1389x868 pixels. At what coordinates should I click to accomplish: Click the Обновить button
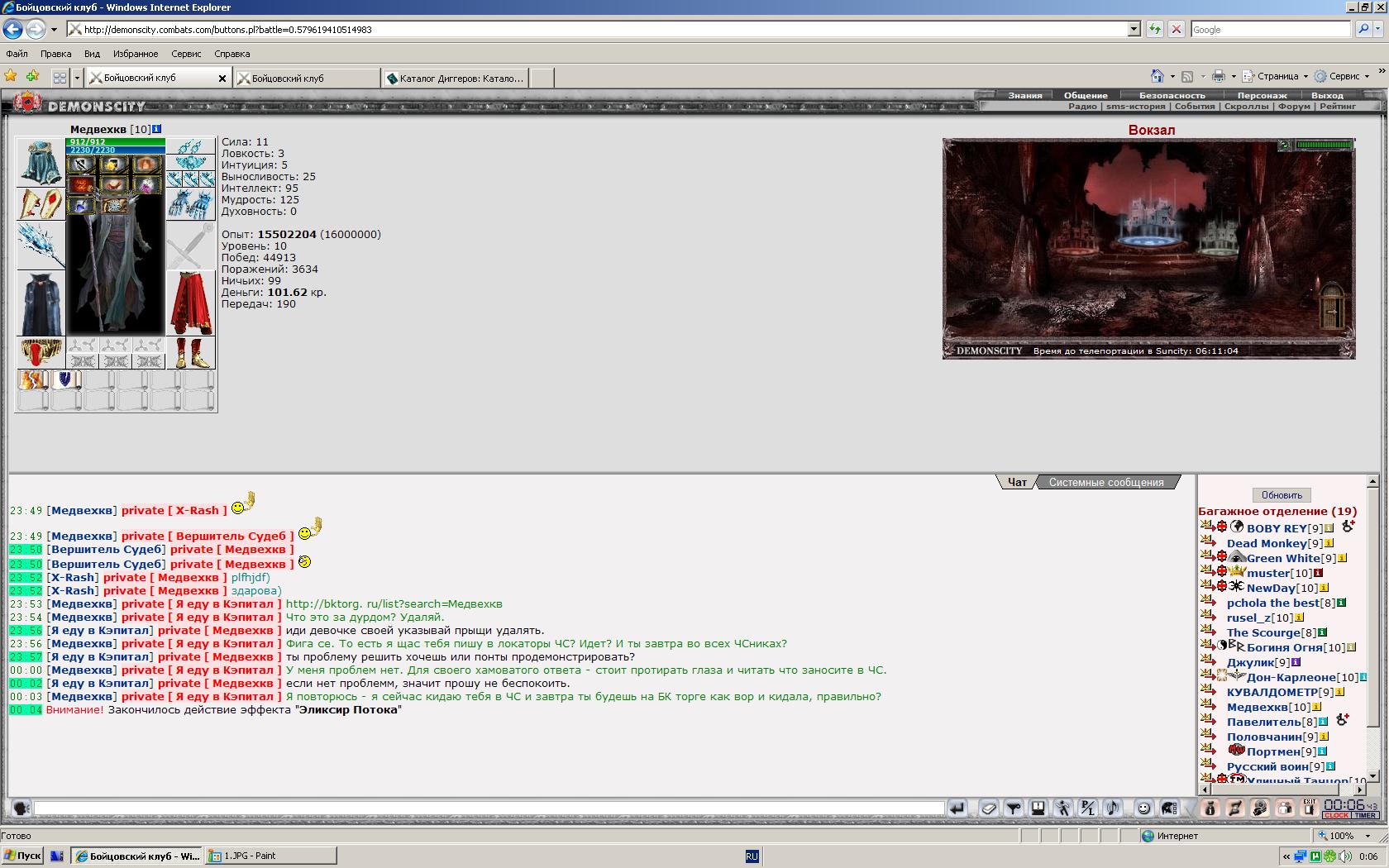(x=1282, y=495)
